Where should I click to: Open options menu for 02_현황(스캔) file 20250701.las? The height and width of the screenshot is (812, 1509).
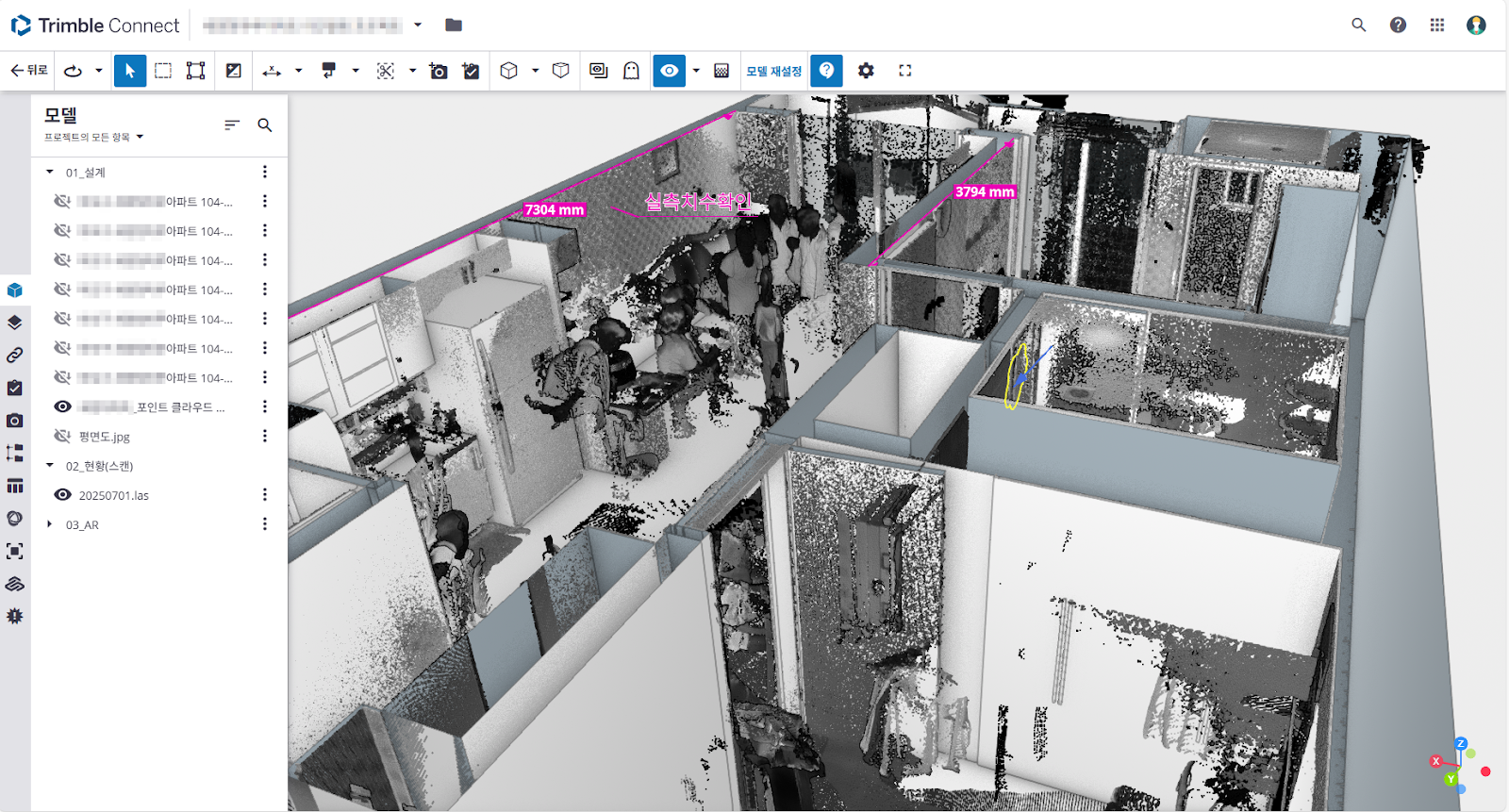[x=265, y=495]
